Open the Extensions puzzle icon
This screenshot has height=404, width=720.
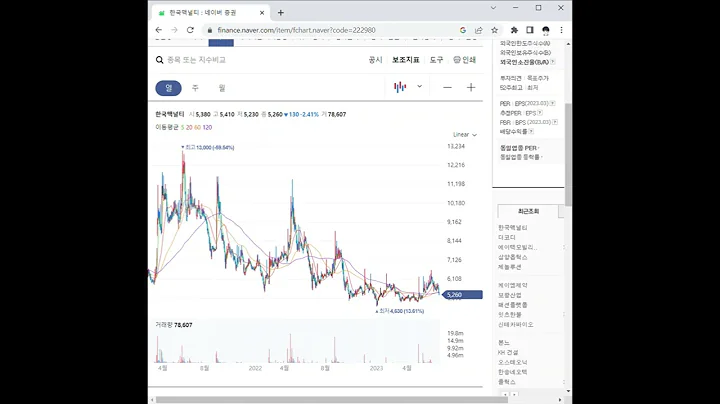(514, 30)
